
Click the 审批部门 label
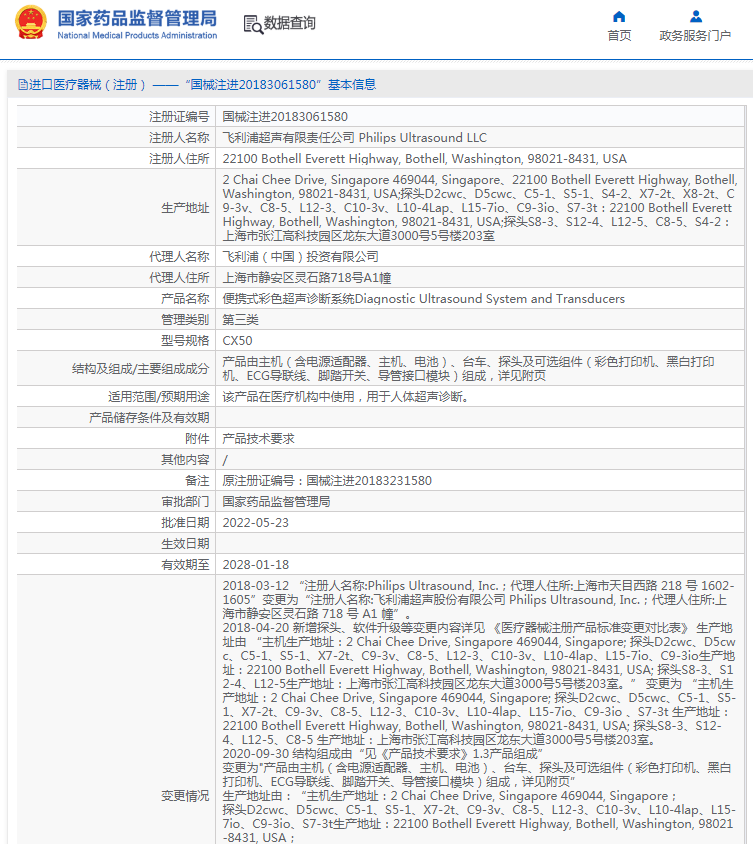[x=185, y=502]
